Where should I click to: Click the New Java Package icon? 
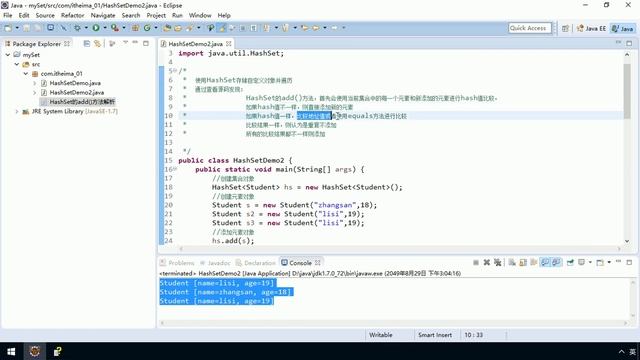point(135,28)
